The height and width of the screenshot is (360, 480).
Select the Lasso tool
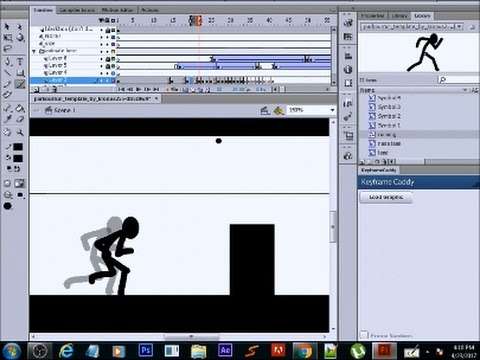coord(7,49)
